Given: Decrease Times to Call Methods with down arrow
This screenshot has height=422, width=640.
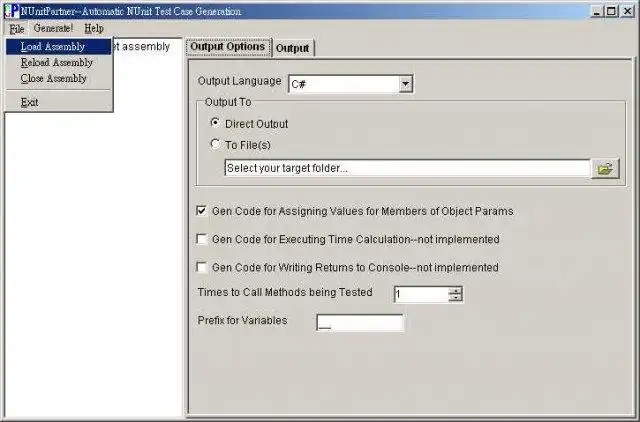Looking at the screenshot, I should pos(455,298).
